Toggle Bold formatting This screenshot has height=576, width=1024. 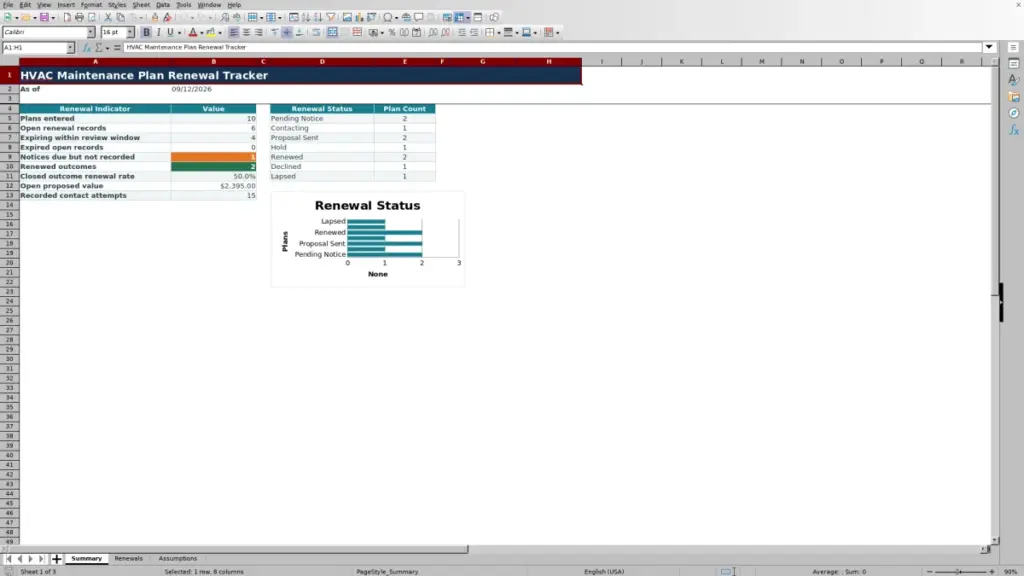[x=146, y=33]
